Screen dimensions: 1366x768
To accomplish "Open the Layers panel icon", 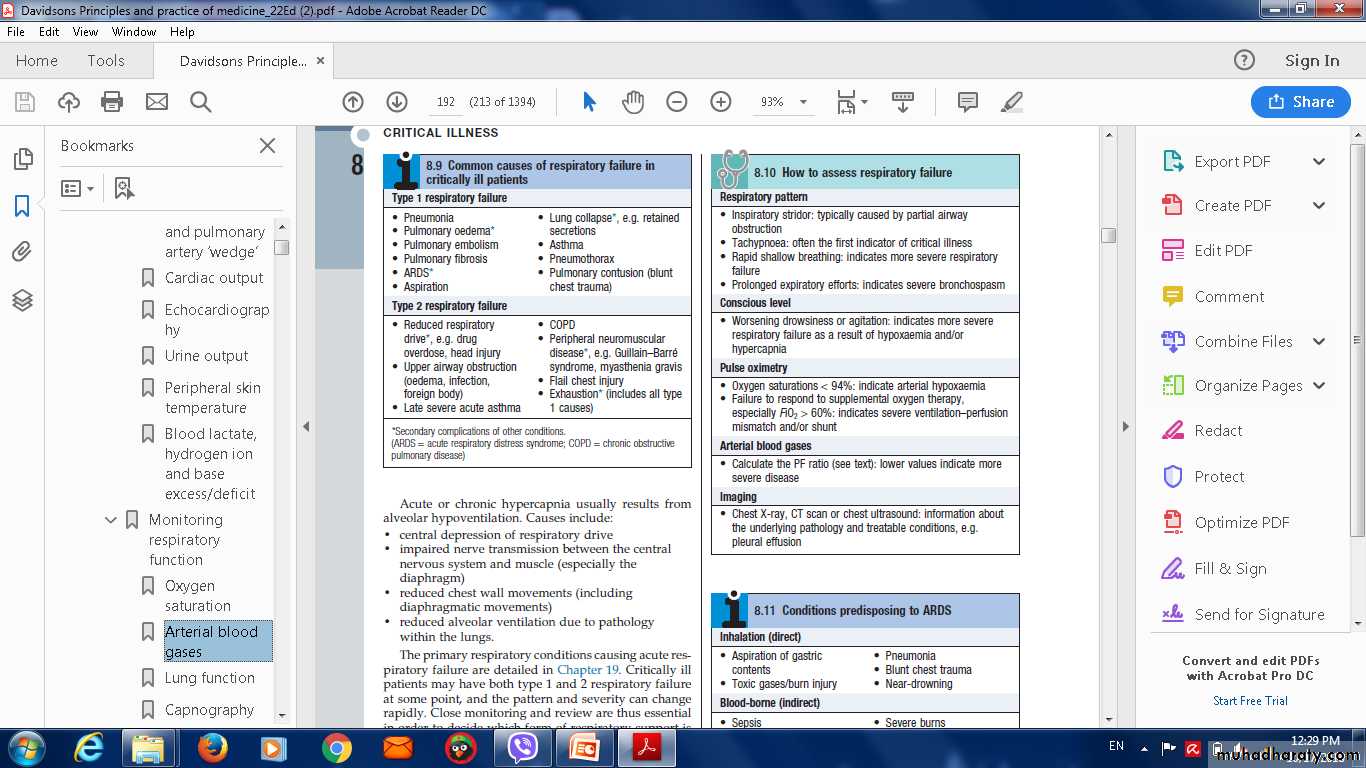I will click(22, 300).
